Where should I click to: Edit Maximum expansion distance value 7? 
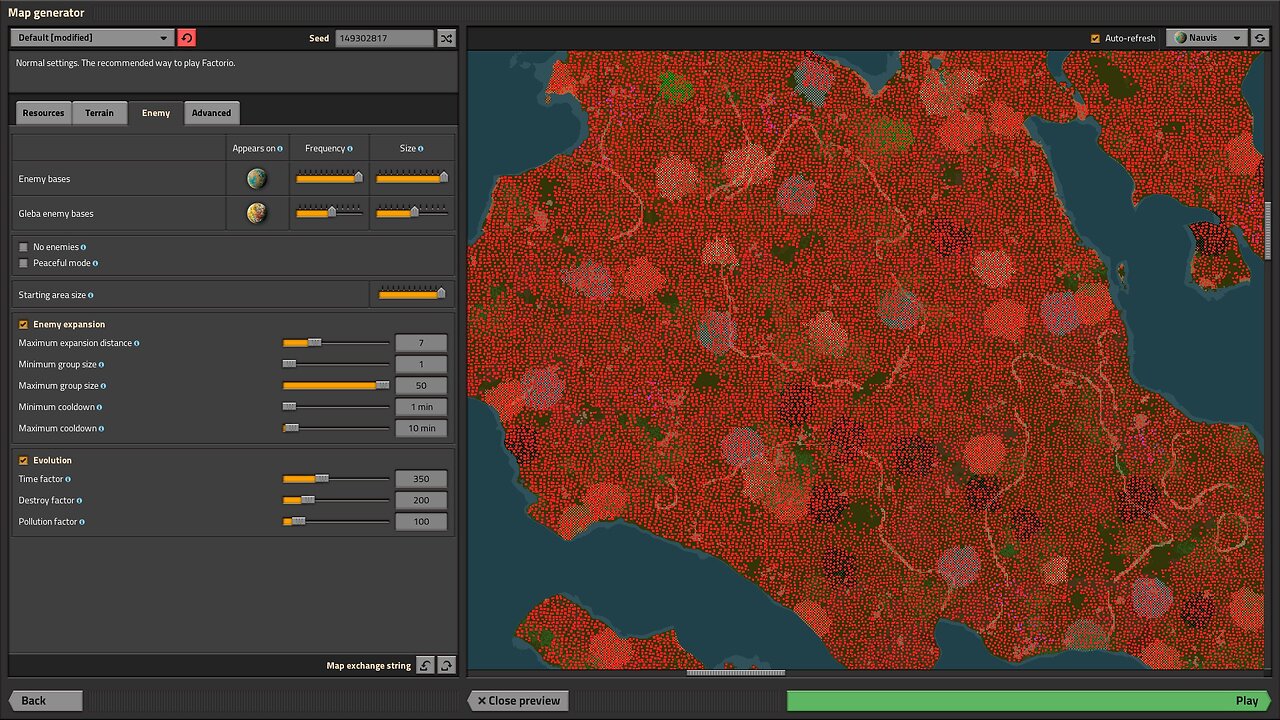421,343
